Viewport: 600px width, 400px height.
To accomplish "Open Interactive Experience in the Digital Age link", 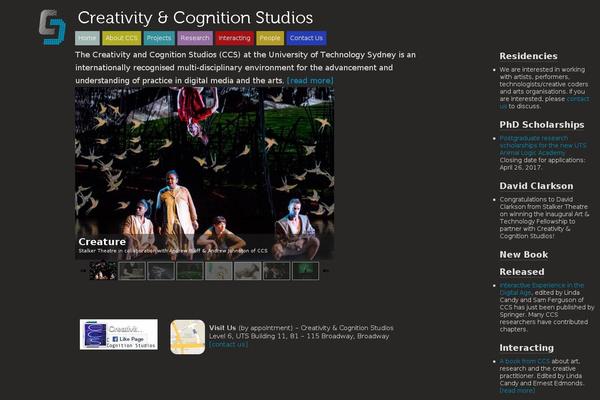I will (x=541, y=289).
